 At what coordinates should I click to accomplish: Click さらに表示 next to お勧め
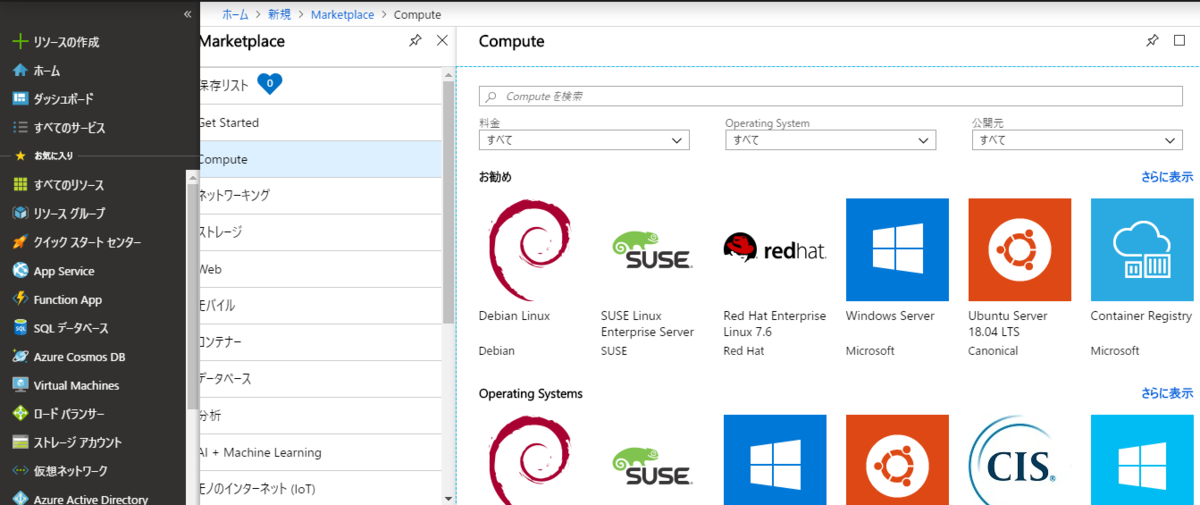click(x=1167, y=177)
